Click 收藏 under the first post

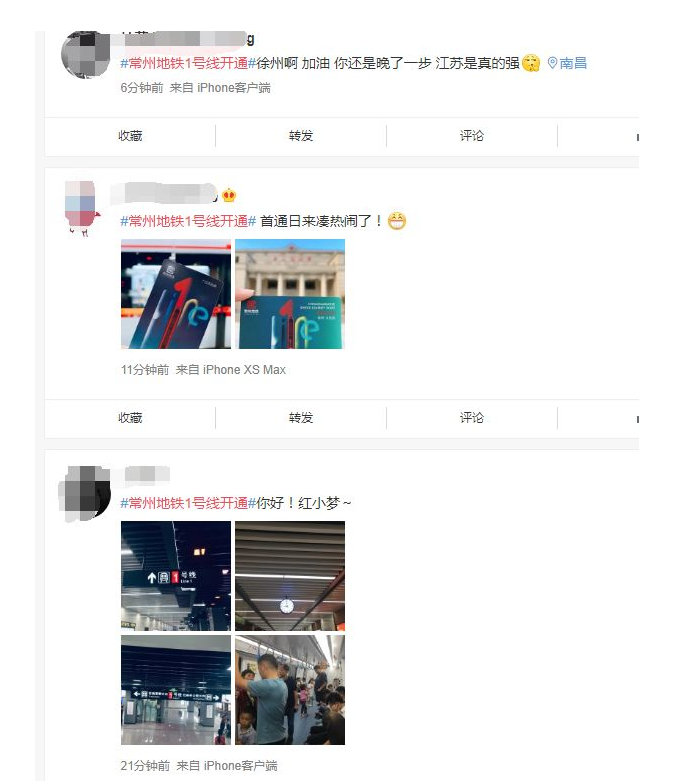[130, 136]
